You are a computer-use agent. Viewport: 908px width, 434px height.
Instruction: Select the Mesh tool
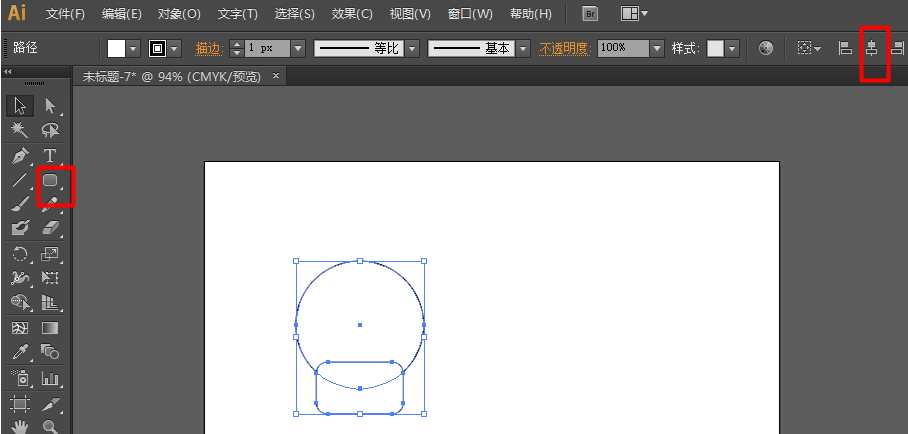point(20,329)
